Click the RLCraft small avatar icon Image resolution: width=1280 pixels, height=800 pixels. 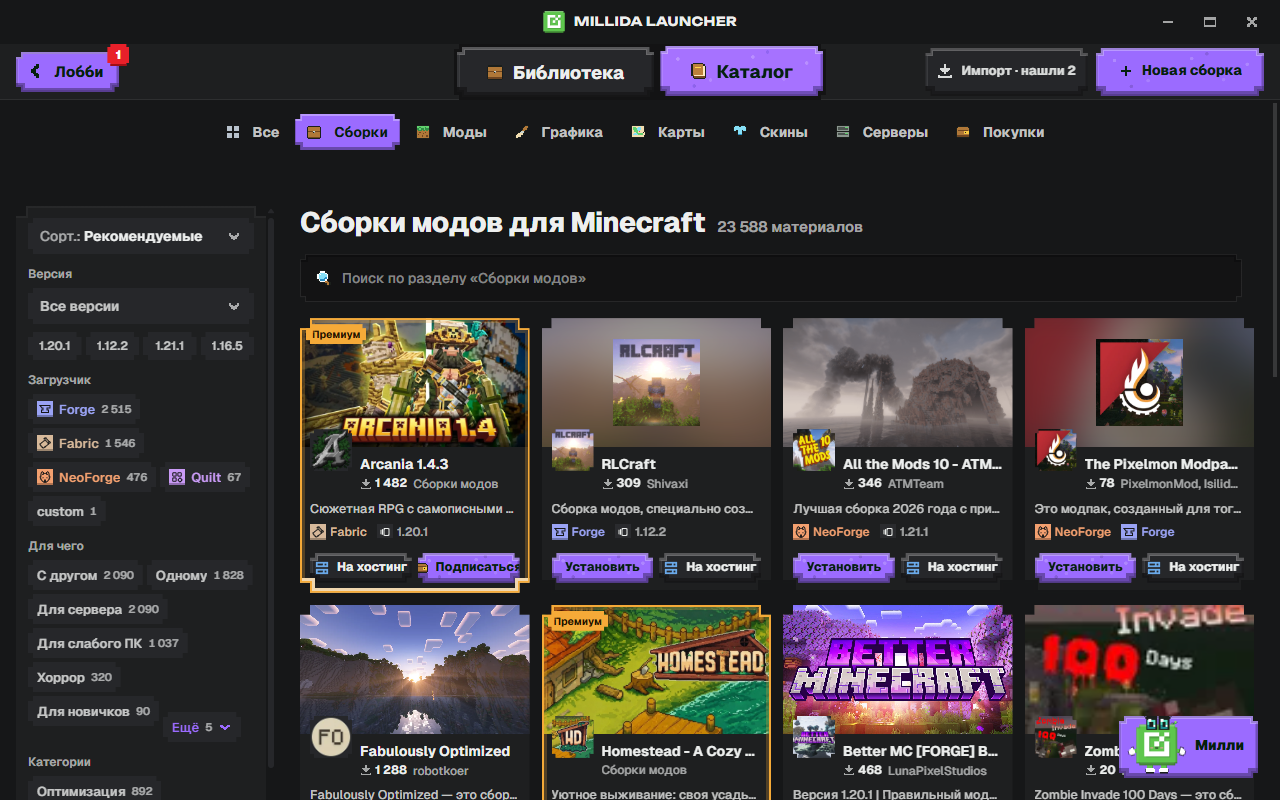pos(573,450)
